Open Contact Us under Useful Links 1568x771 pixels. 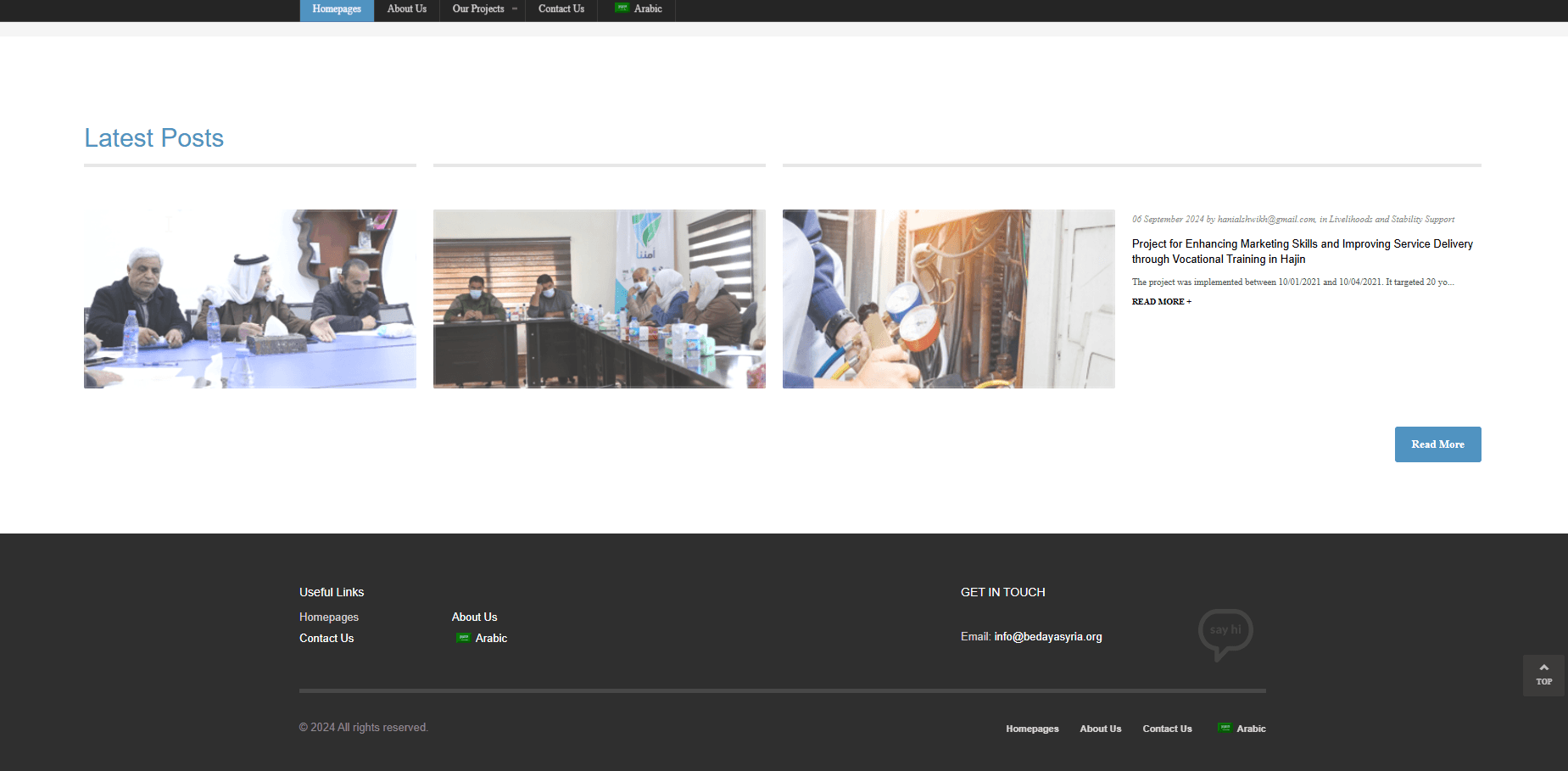pos(326,639)
